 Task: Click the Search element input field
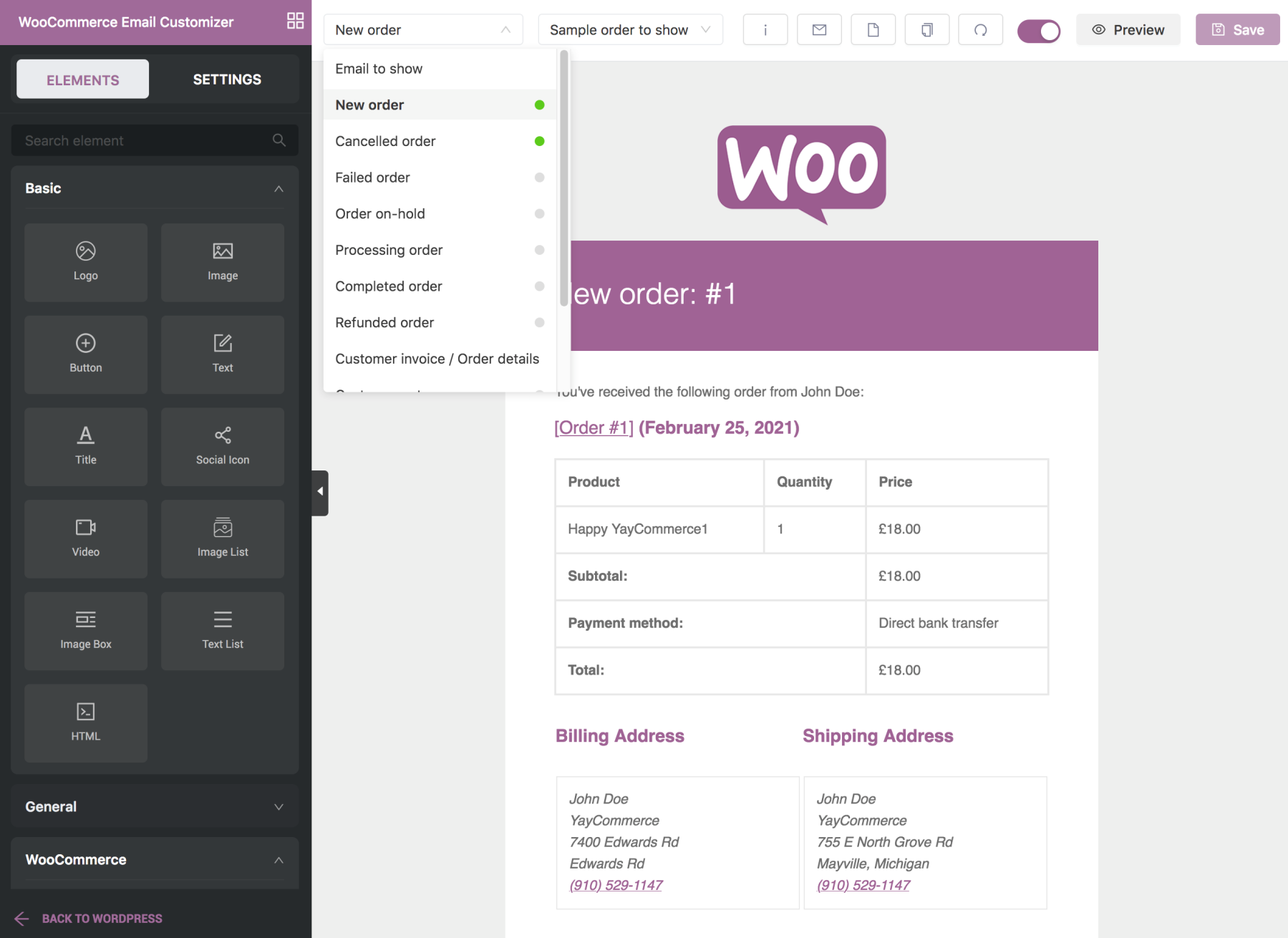(x=143, y=140)
